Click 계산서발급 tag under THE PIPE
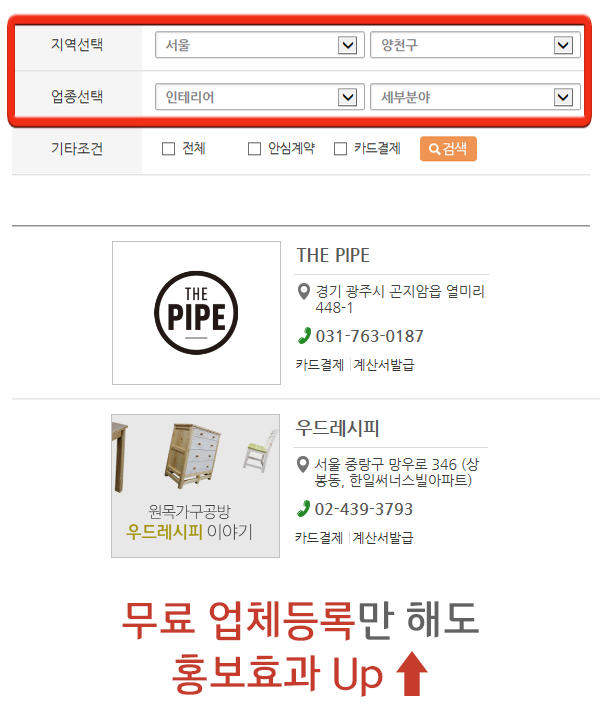 pos(384,365)
